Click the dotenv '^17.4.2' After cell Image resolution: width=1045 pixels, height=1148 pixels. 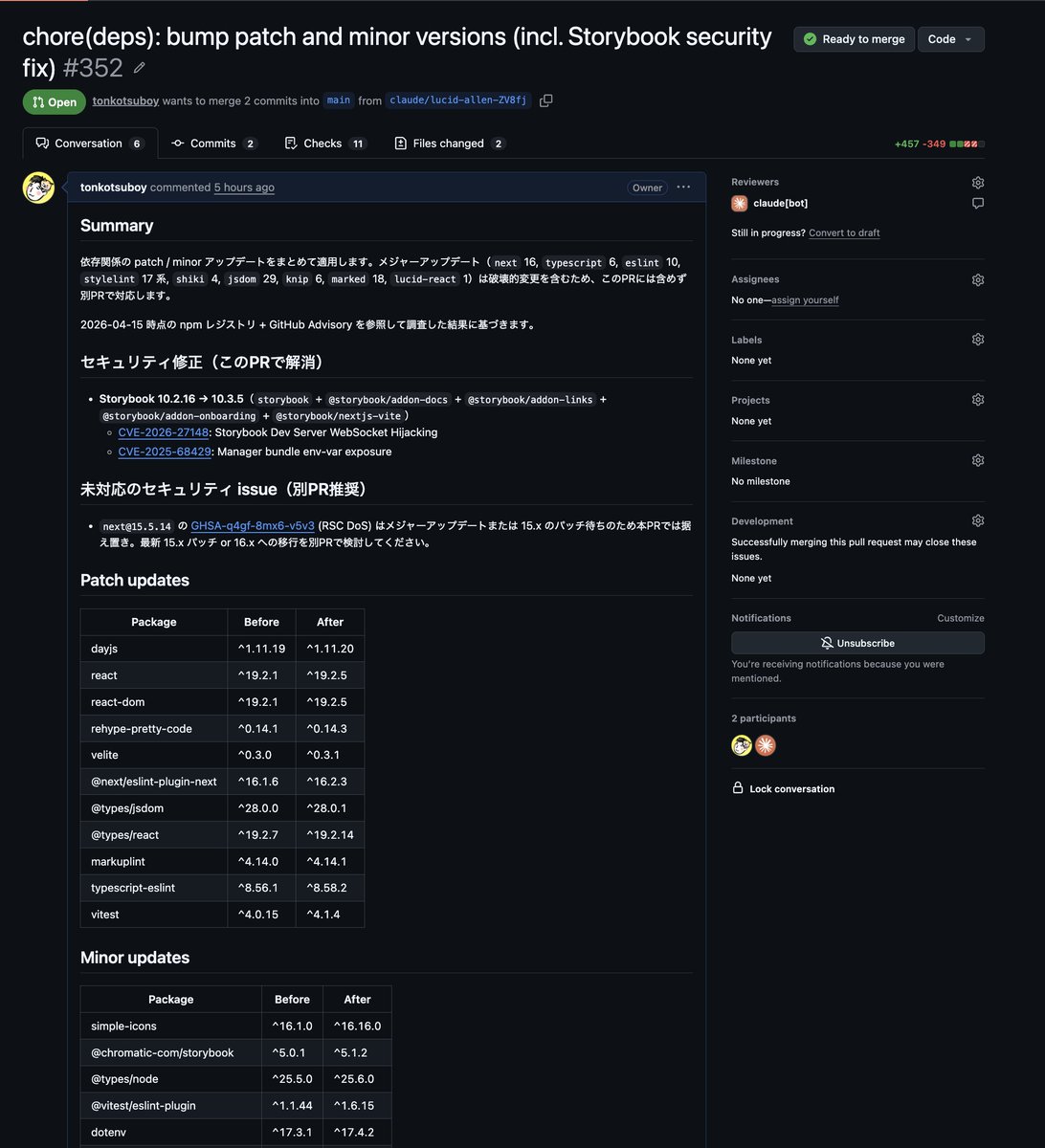tap(357, 1132)
